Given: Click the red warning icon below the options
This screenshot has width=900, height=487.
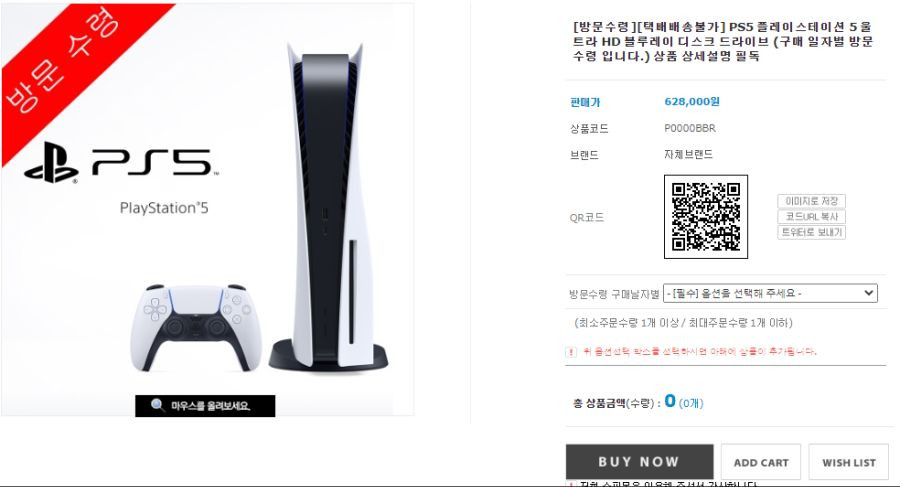Looking at the screenshot, I should tap(571, 351).
